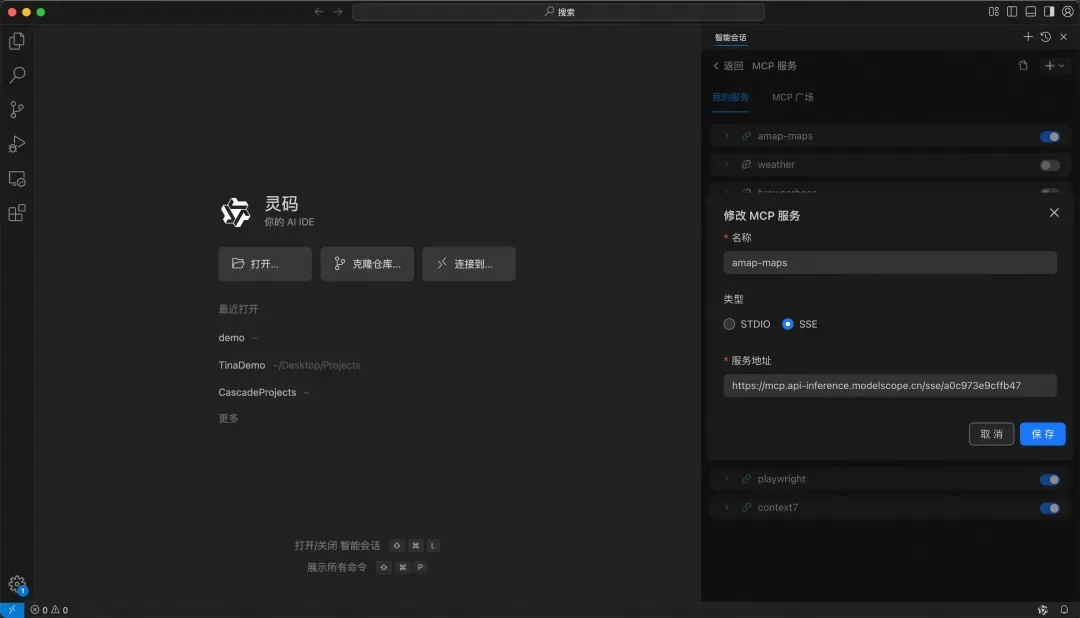
Task: Click the context7 service name
Action: [778, 508]
